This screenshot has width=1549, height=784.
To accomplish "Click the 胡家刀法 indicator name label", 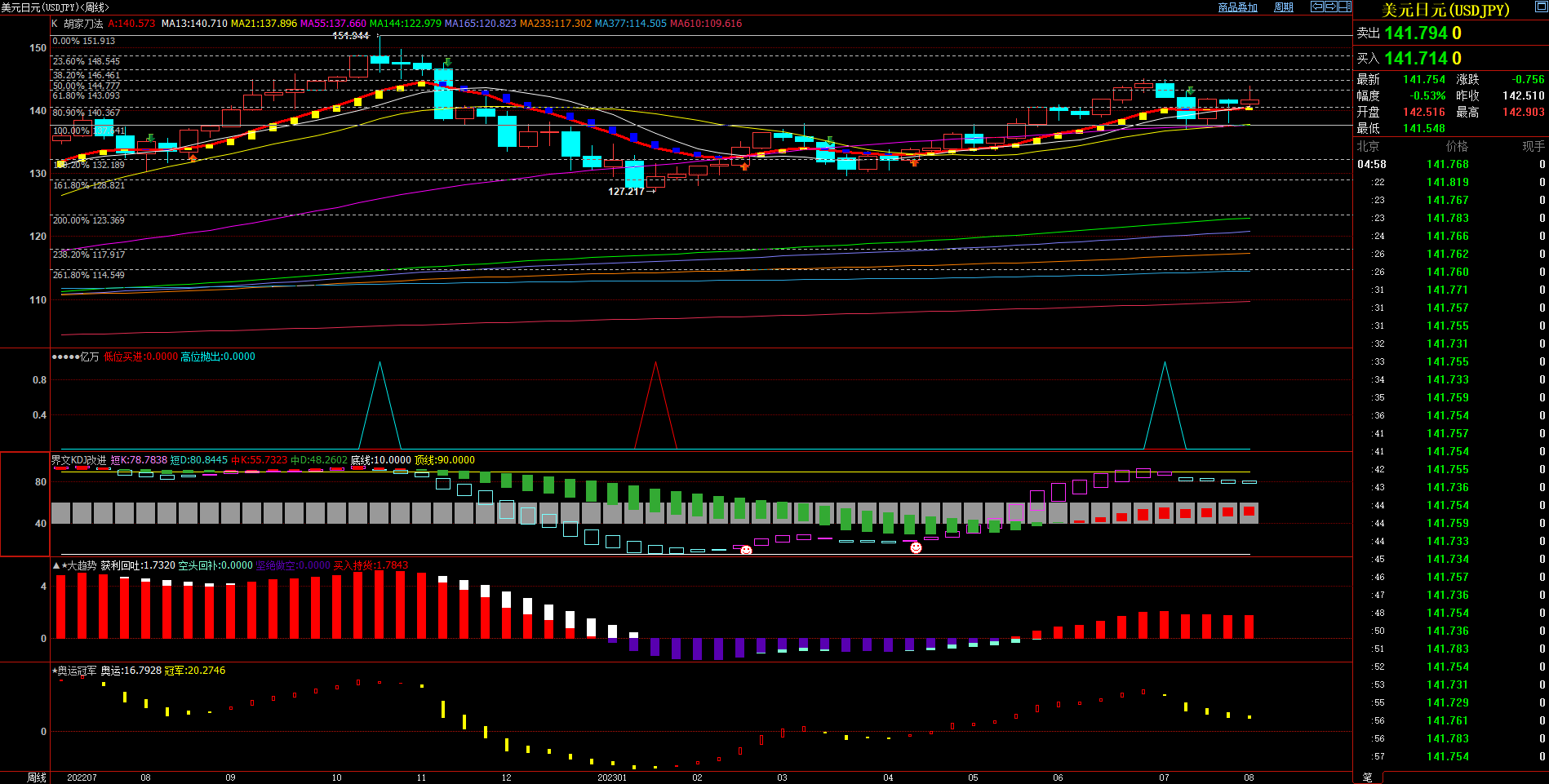I will click(x=83, y=24).
